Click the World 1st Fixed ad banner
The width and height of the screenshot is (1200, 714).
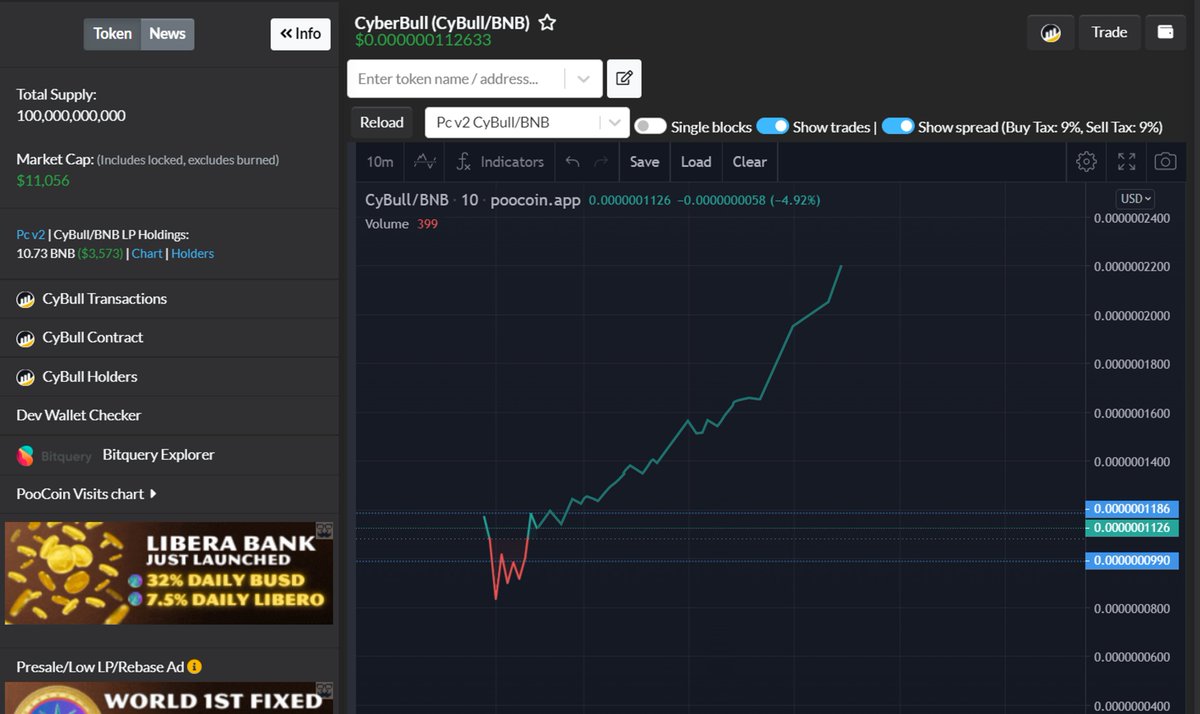pyautogui.click(x=169, y=697)
